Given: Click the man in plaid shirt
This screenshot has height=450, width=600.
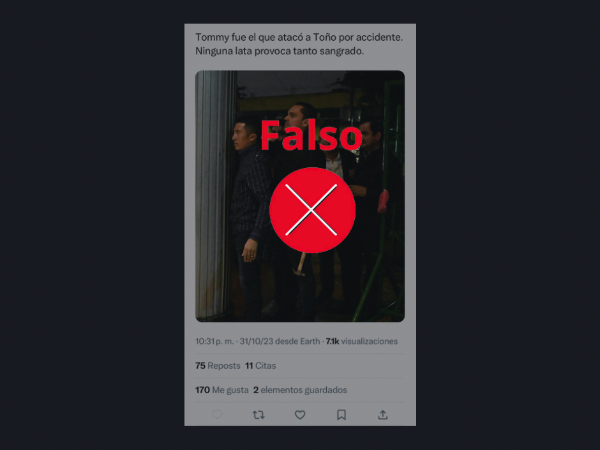Looking at the screenshot, I should tap(249, 214).
